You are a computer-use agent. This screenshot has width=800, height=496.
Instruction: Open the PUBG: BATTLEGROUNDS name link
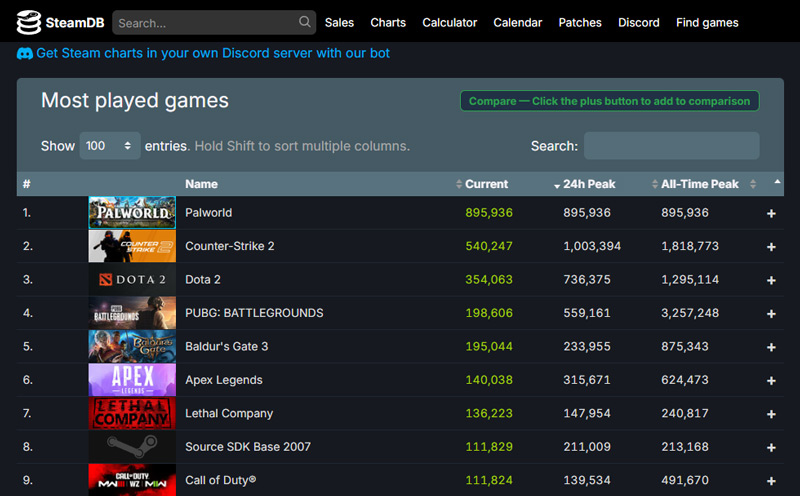(x=254, y=313)
